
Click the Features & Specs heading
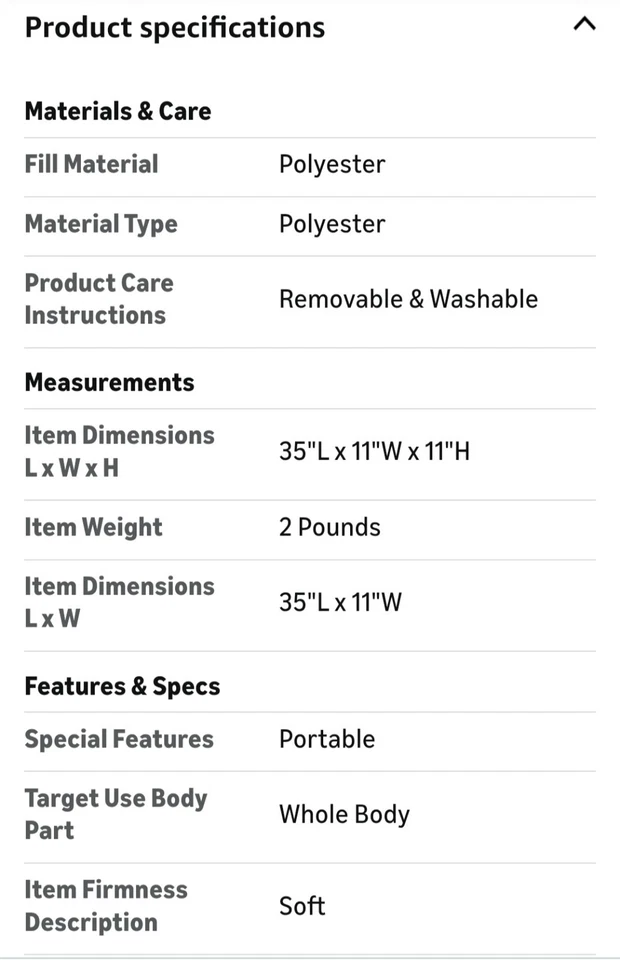pyautogui.click(x=122, y=686)
